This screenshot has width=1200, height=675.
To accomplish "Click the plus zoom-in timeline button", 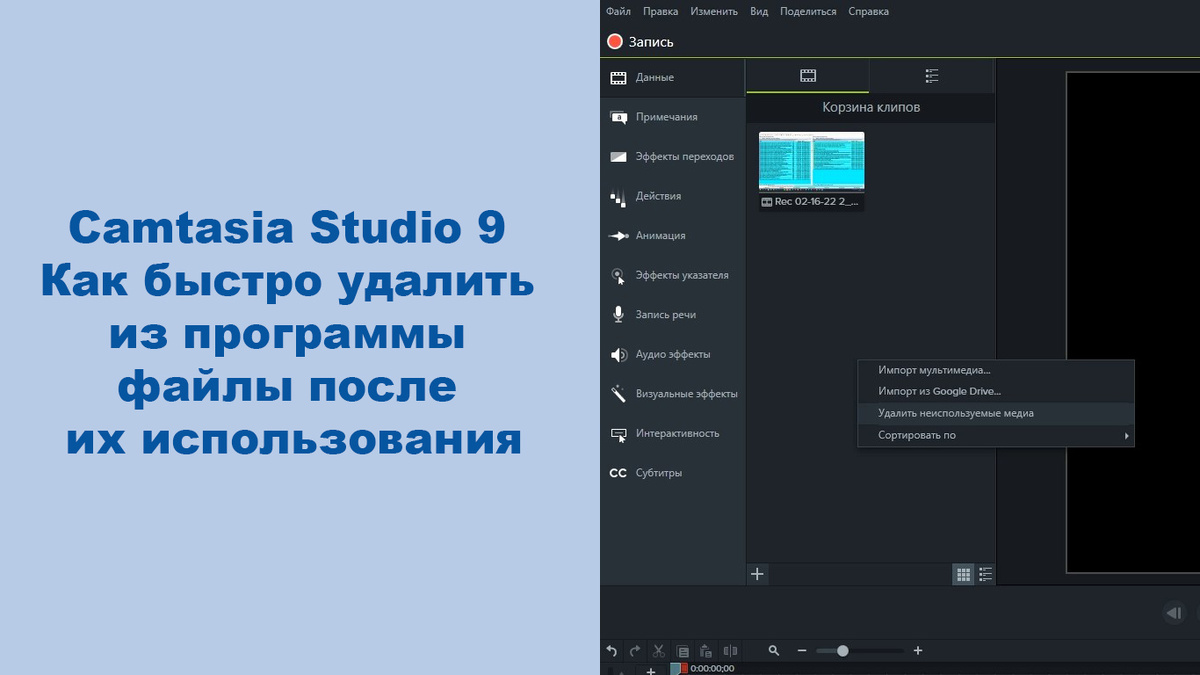I will coord(918,651).
